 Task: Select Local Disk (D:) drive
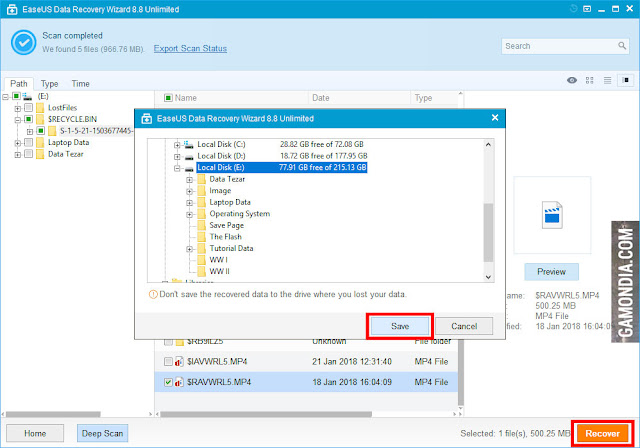pyautogui.click(x=221, y=156)
